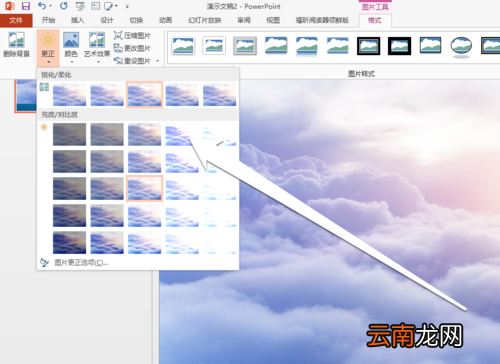Choose brightness 0% contrast +40% thumbnail in last row
Viewport: 500px width, 364px height.
point(144,243)
